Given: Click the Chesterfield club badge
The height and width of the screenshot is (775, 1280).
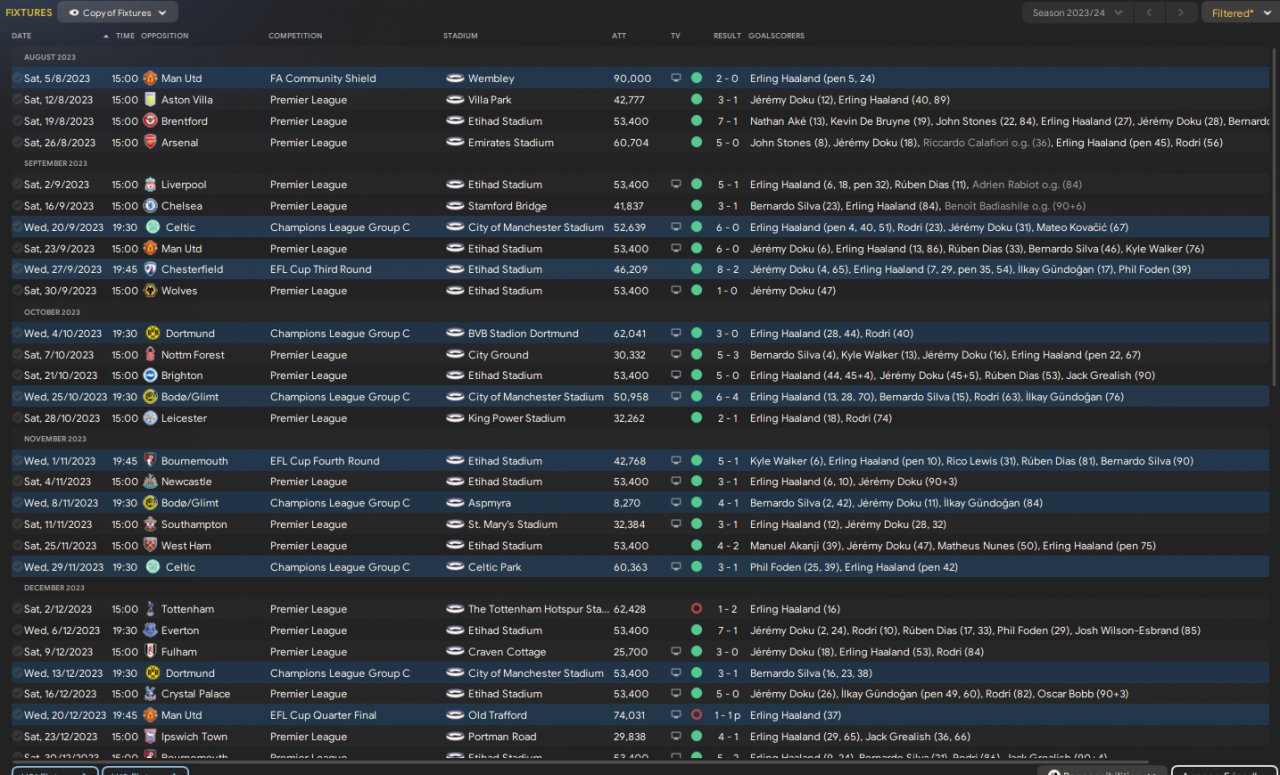Looking at the screenshot, I should 150,269.
